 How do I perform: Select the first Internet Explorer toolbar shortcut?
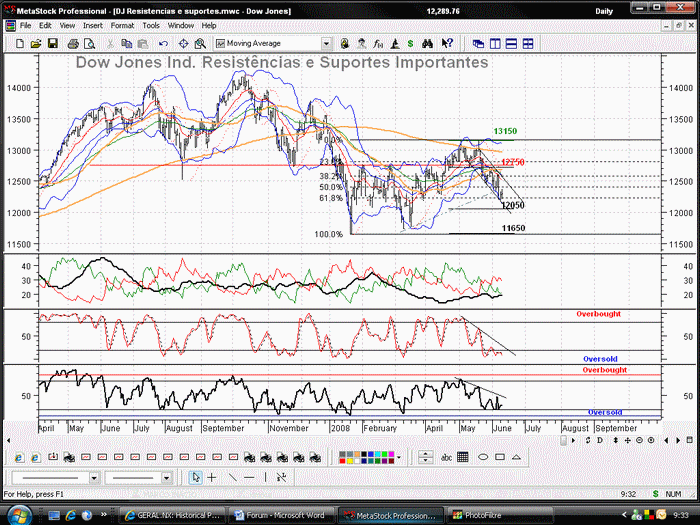tap(19, 458)
